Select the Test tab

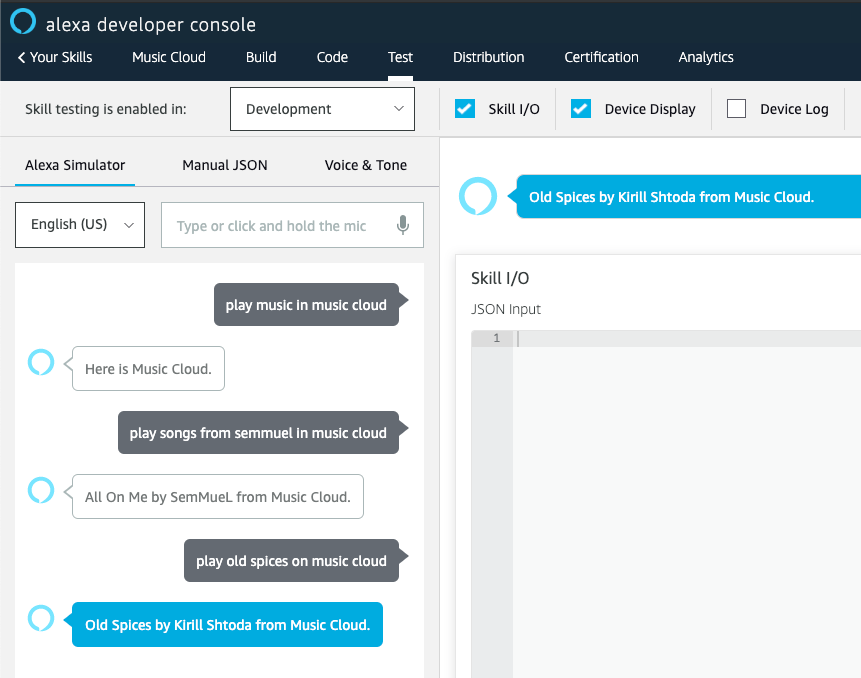coord(400,57)
